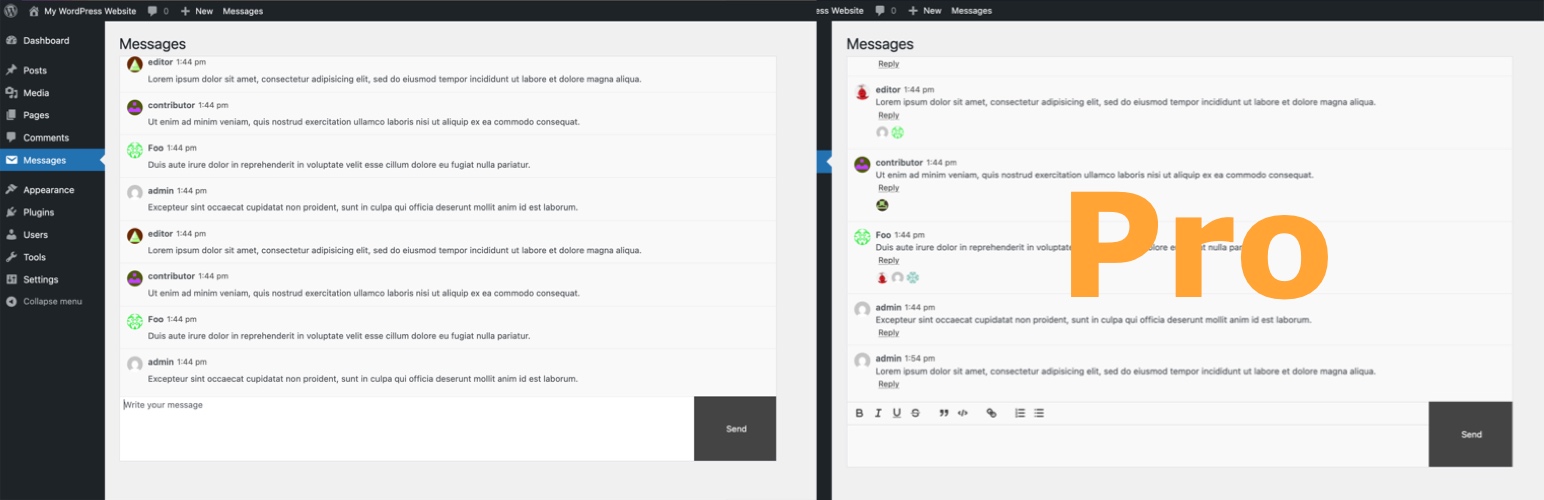Click the rich text message area
The height and width of the screenshot is (500, 1544).
click(x=1138, y=445)
